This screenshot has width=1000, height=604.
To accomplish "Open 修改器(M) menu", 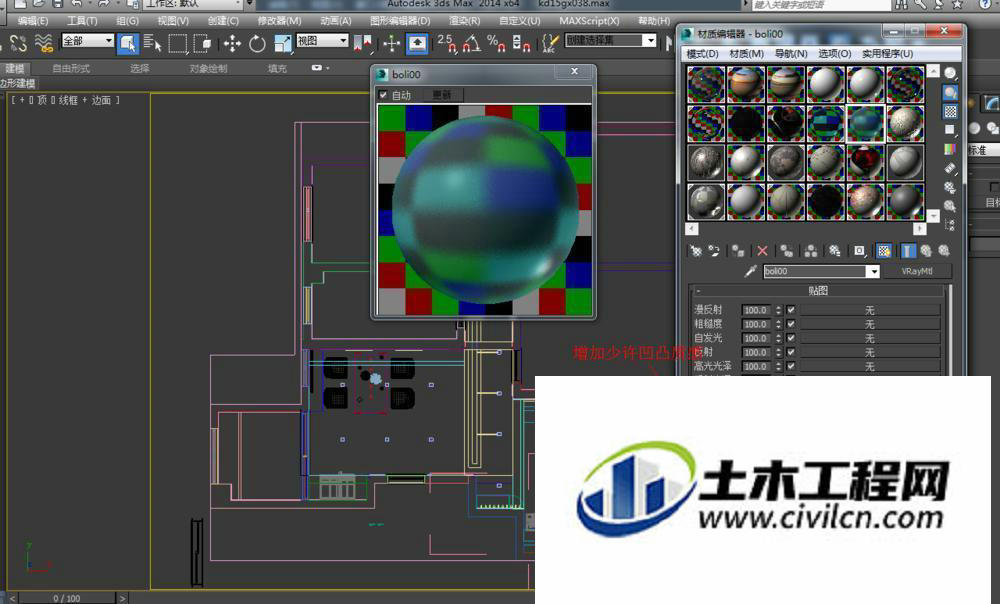I will (279, 21).
